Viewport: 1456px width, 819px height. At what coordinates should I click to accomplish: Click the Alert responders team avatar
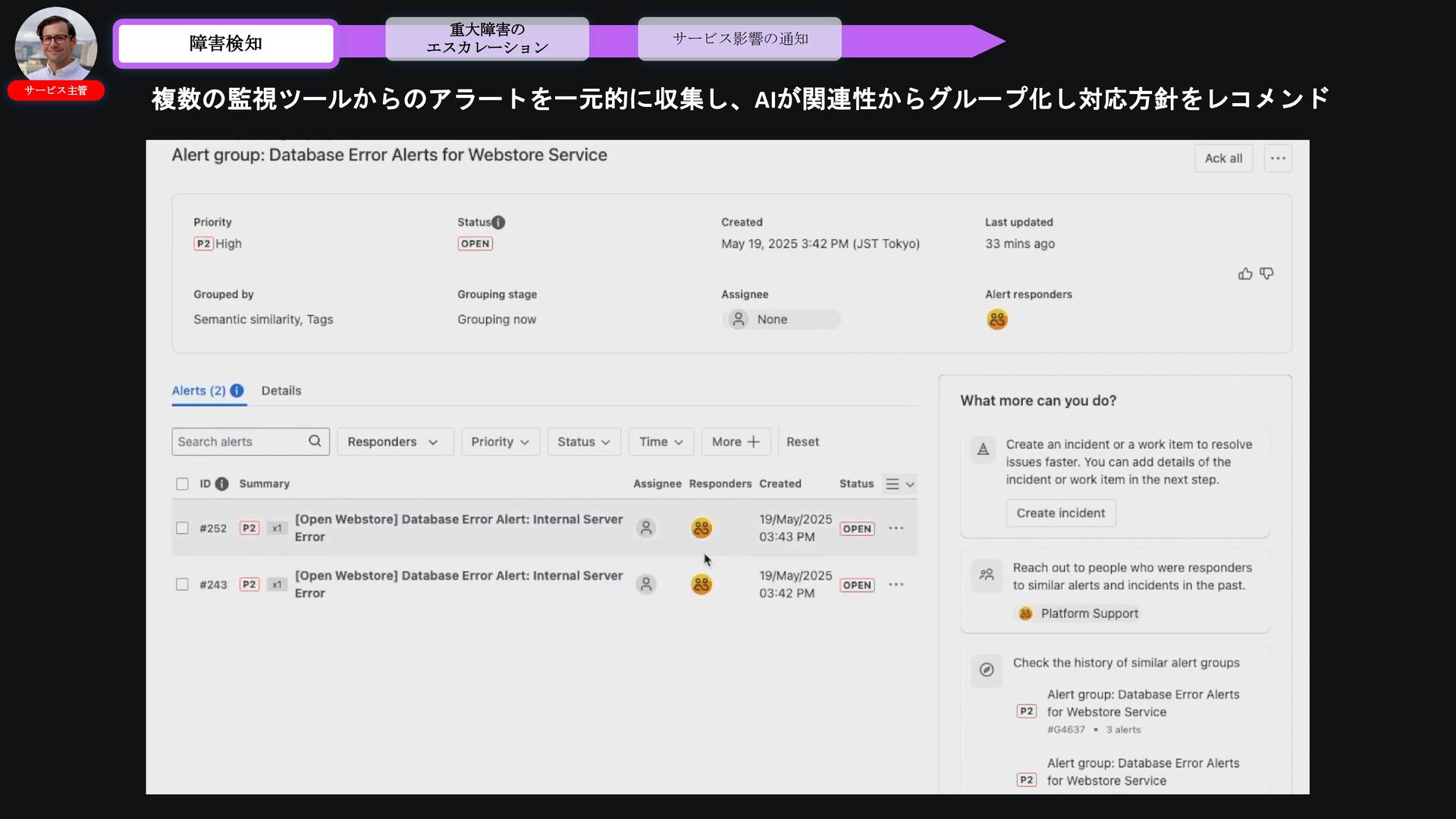coord(997,319)
